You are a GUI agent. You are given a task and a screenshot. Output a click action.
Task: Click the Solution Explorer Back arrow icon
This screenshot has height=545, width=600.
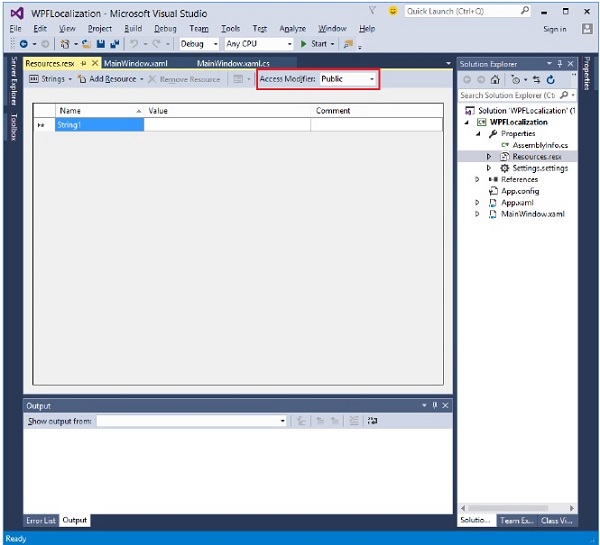[467, 80]
